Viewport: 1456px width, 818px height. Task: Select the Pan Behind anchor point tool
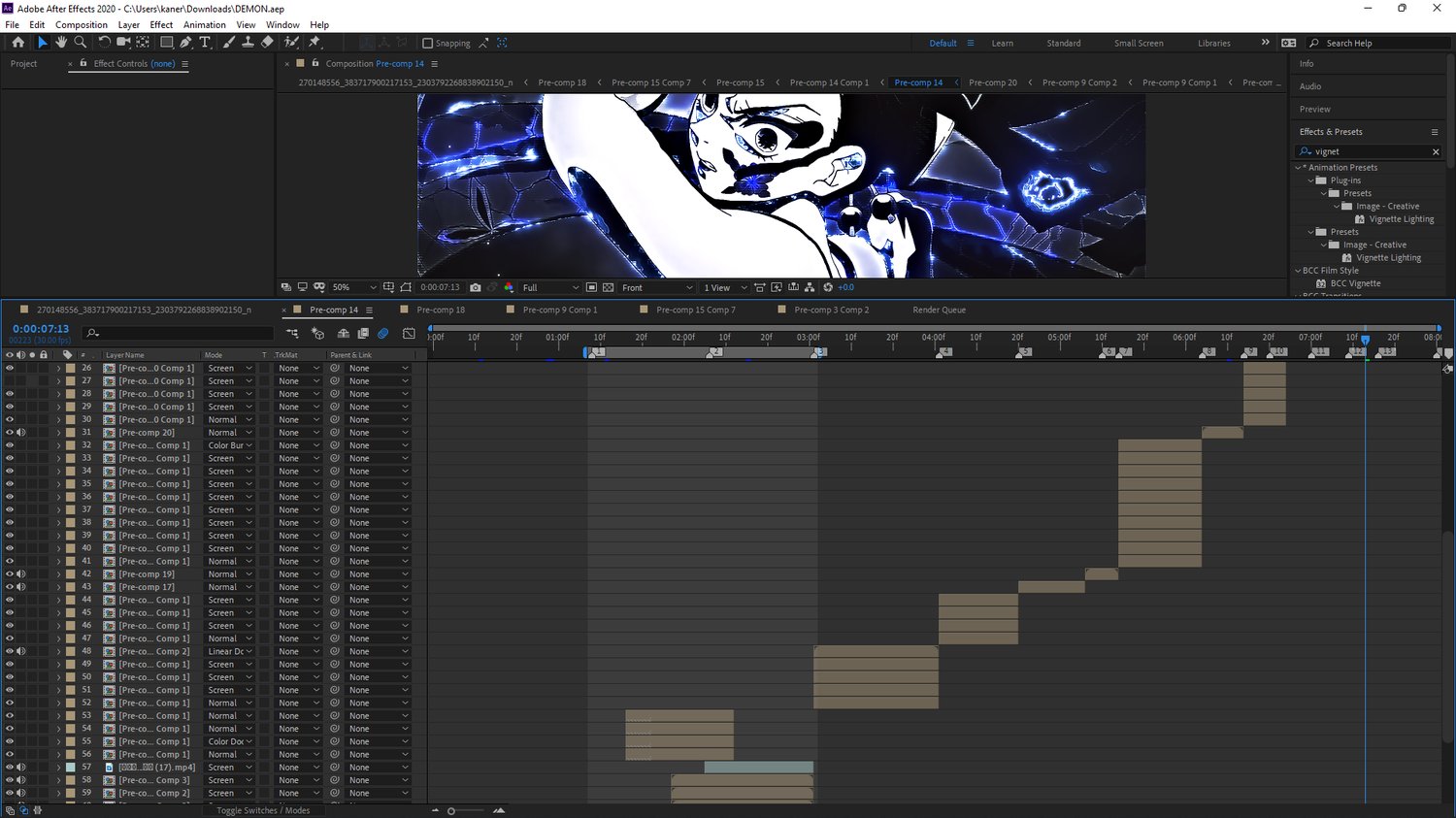[x=143, y=43]
